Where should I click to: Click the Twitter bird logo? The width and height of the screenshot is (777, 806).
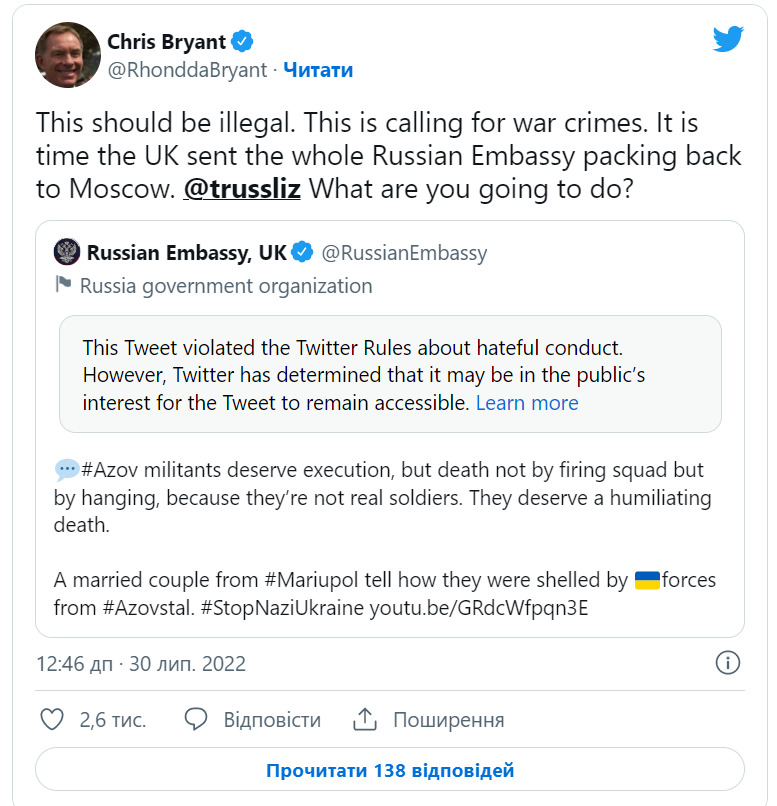click(x=728, y=39)
